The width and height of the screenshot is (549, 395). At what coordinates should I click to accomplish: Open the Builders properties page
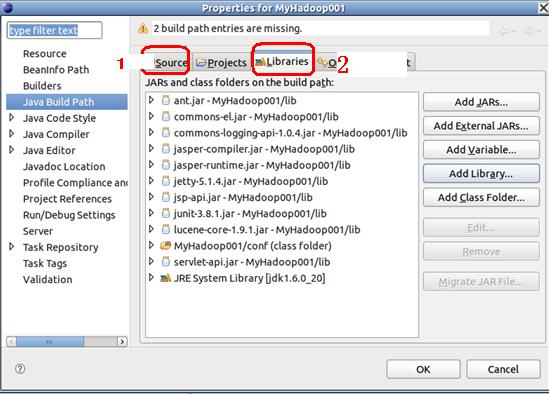42,86
